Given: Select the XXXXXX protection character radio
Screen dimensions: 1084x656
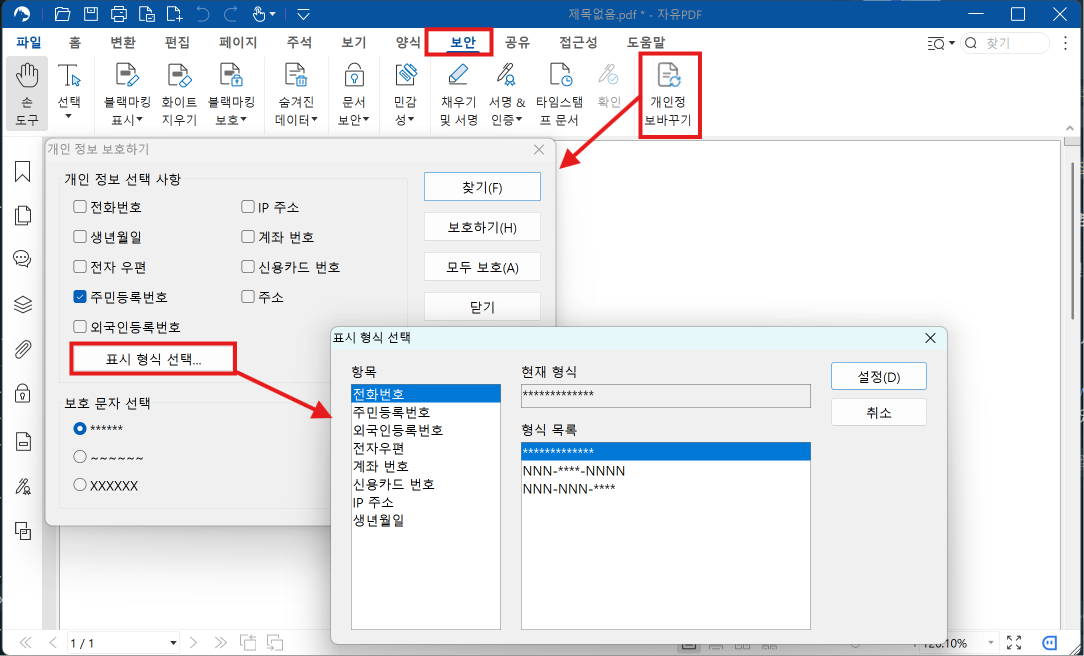Looking at the screenshot, I should coord(80,485).
